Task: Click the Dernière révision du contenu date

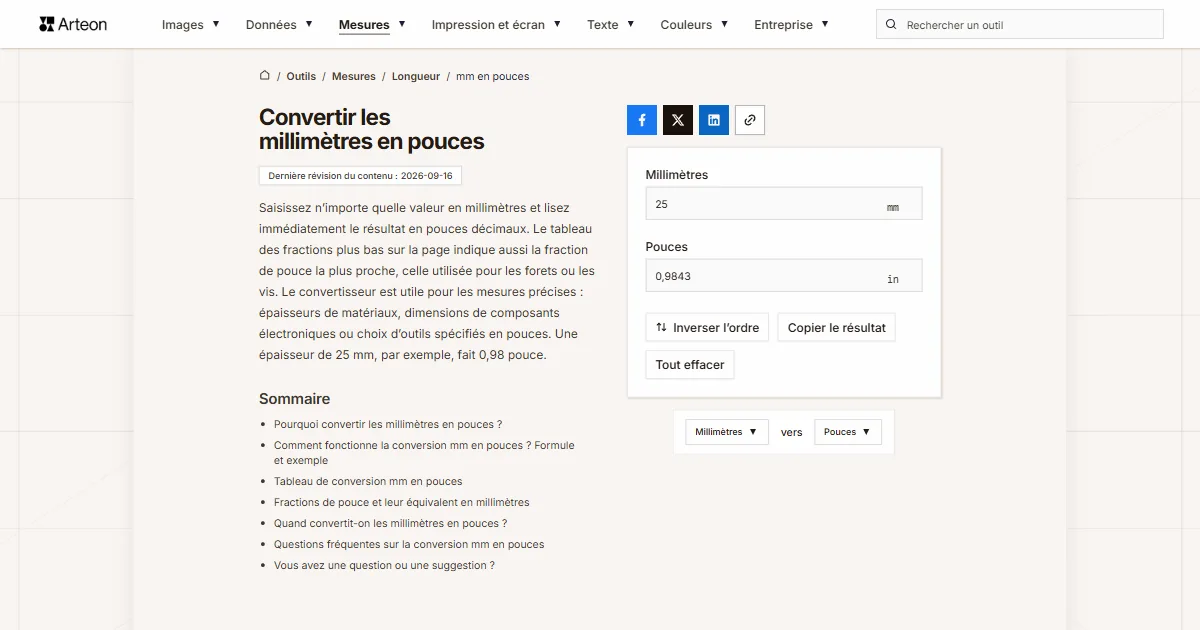Action: 360,176
